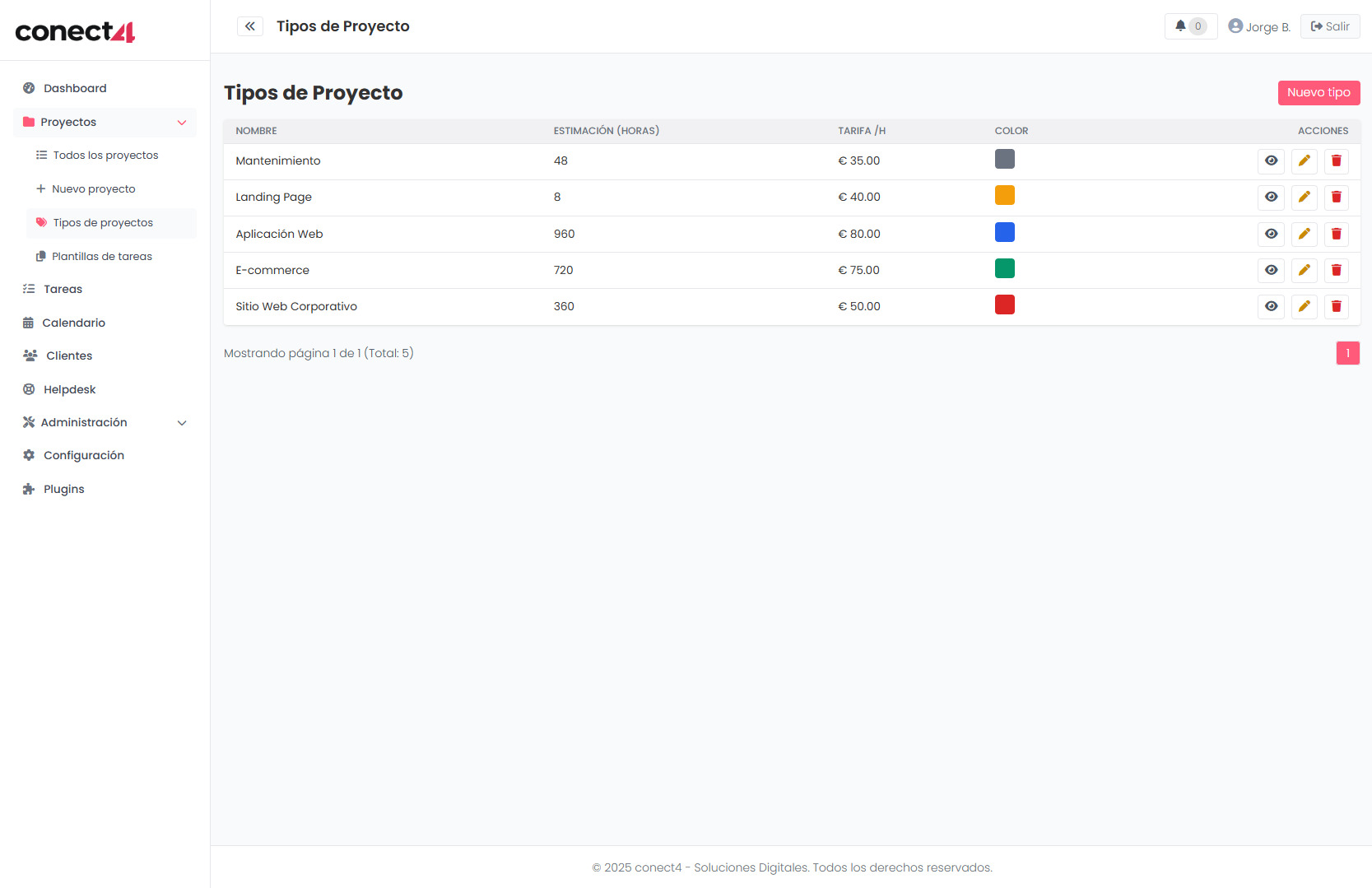
Task: Go to Helpdesk from sidebar
Action: [x=69, y=389]
